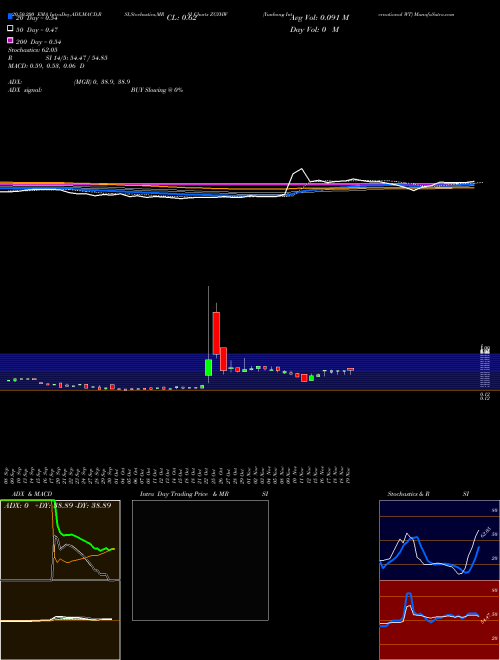Click the 'SI 14/3: 54.47 / 54.83' value
Viewport: 500px width, 660px height.
point(77,58)
